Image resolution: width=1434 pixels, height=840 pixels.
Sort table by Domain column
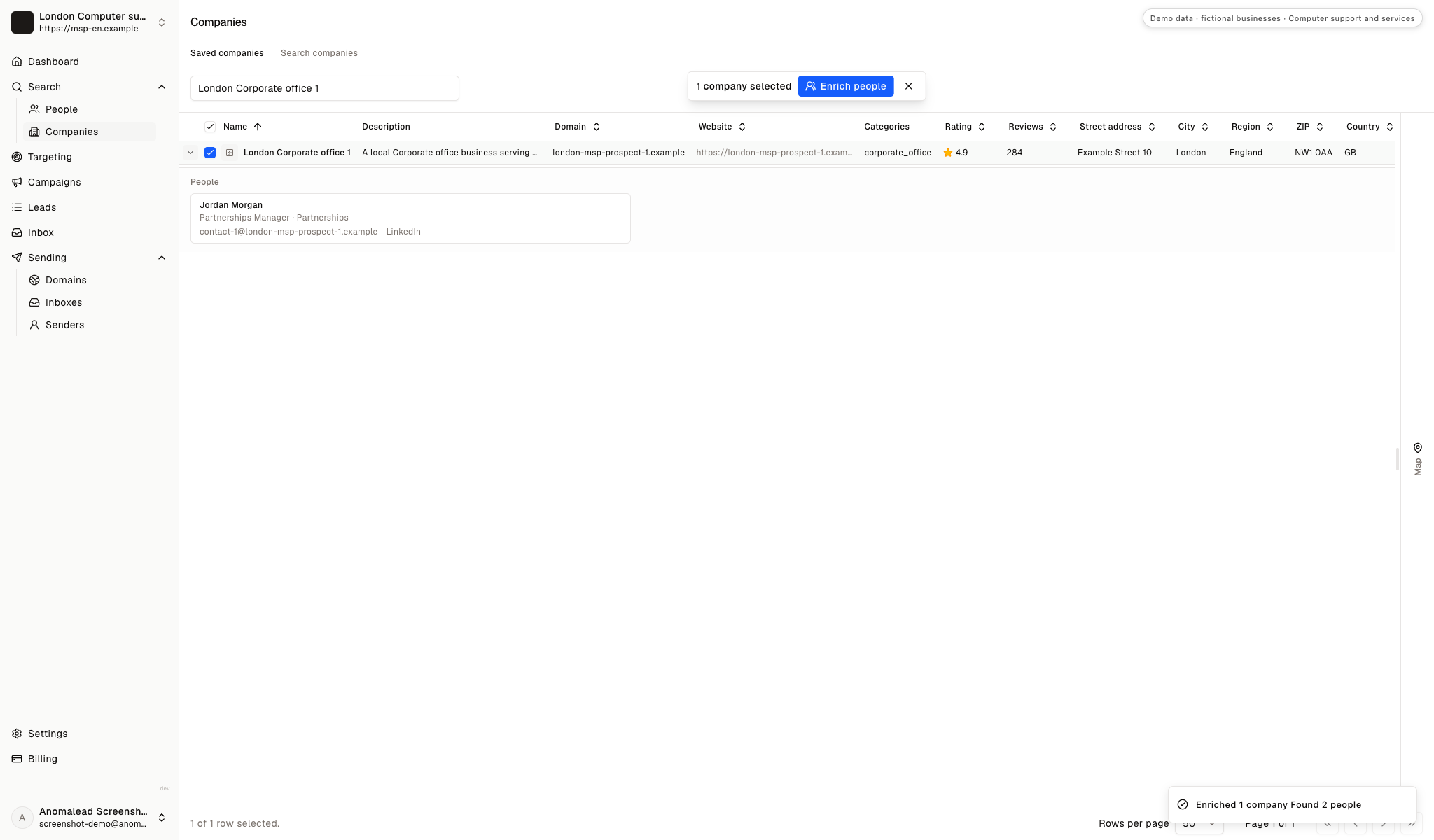pyautogui.click(x=577, y=127)
